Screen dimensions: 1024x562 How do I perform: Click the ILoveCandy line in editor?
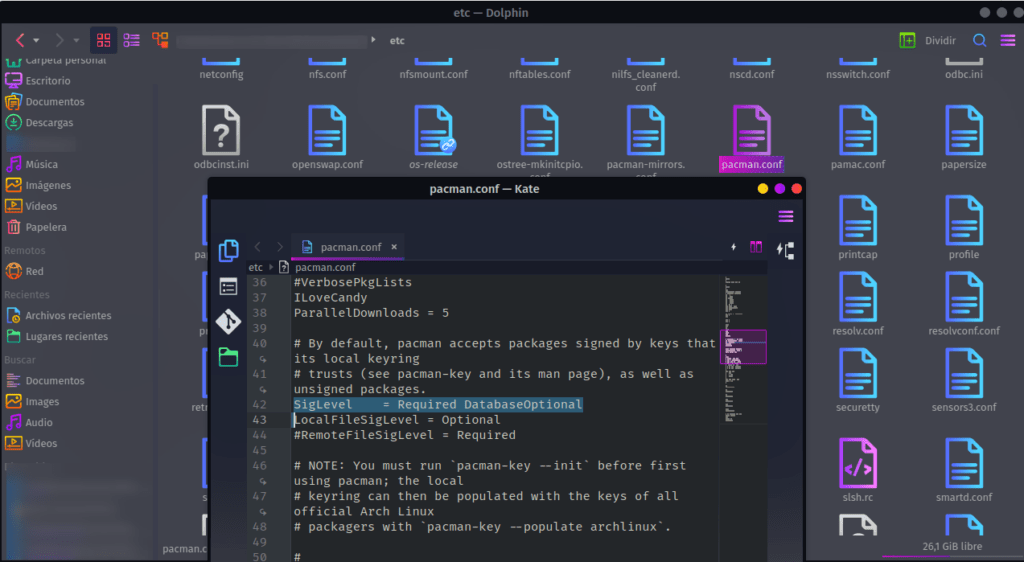tap(330, 298)
